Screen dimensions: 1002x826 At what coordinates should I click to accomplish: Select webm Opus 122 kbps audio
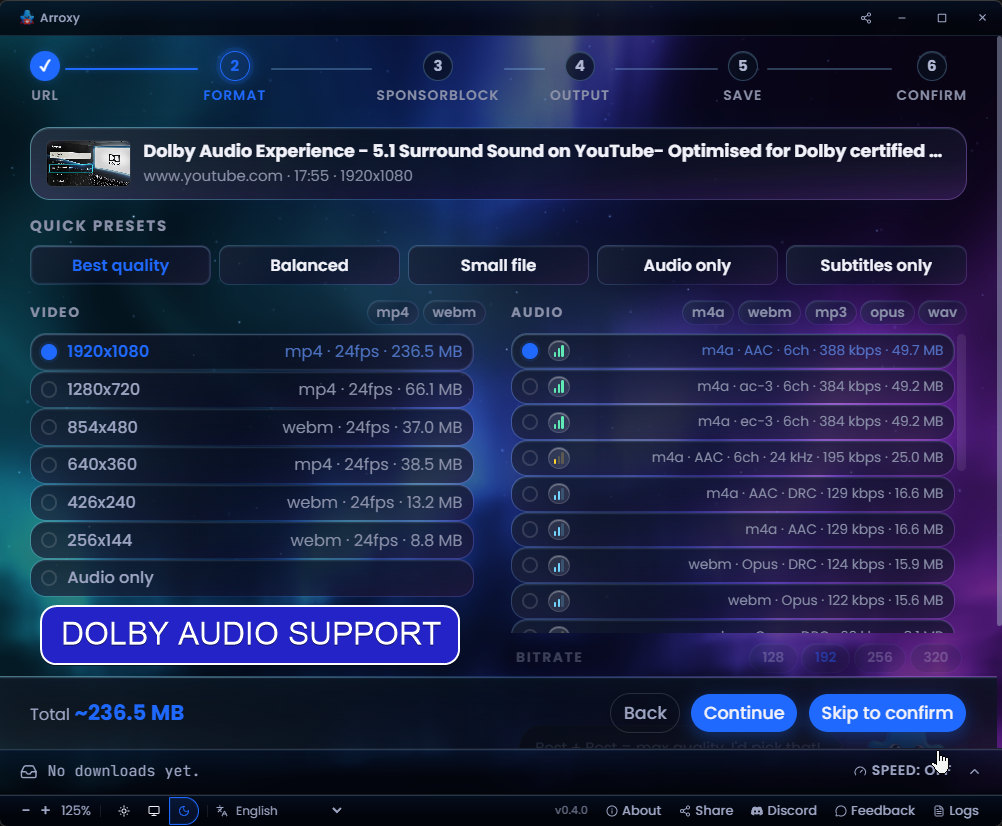click(732, 601)
